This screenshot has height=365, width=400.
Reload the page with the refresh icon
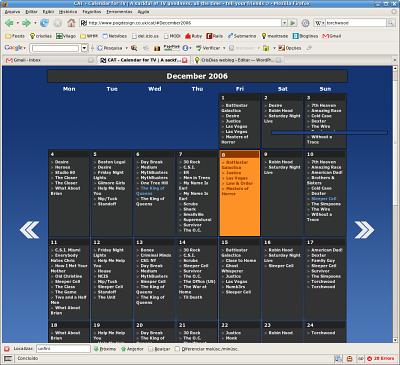coord(44,23)
